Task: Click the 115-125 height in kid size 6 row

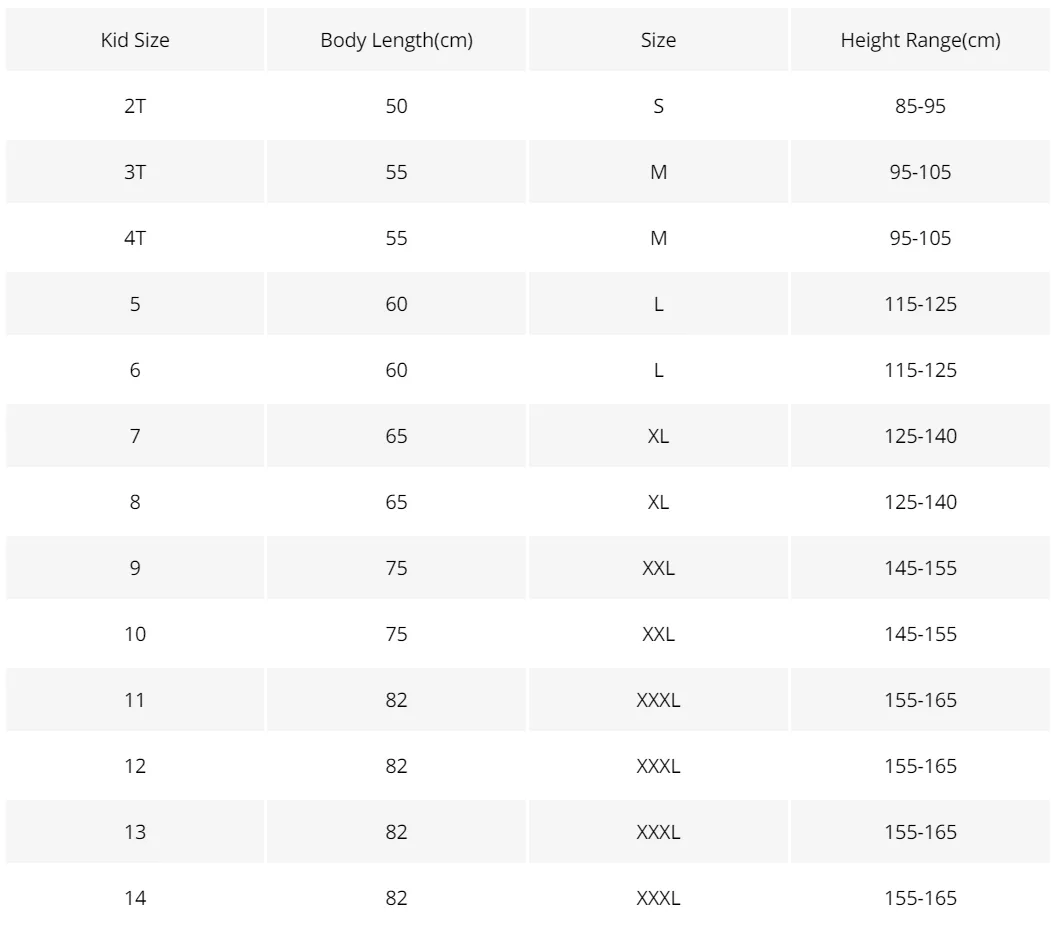Action: [x=920, y=370]
